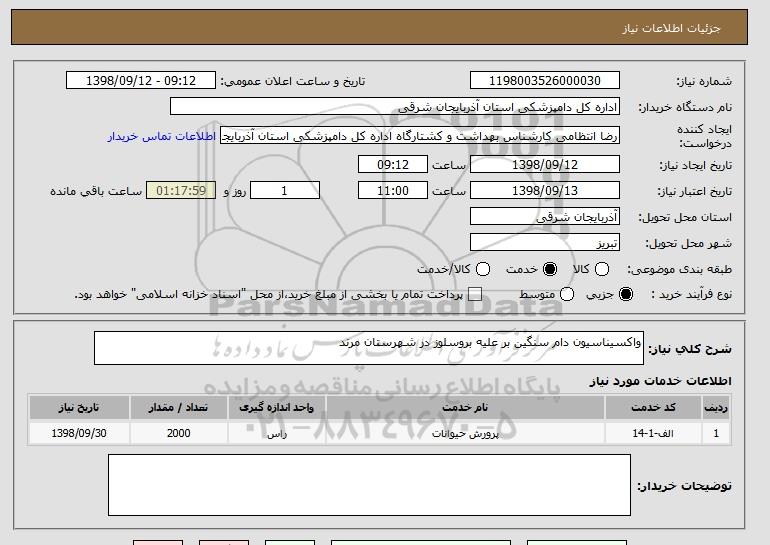Click the remaining time counter 01:17:59

click(181, 191)
